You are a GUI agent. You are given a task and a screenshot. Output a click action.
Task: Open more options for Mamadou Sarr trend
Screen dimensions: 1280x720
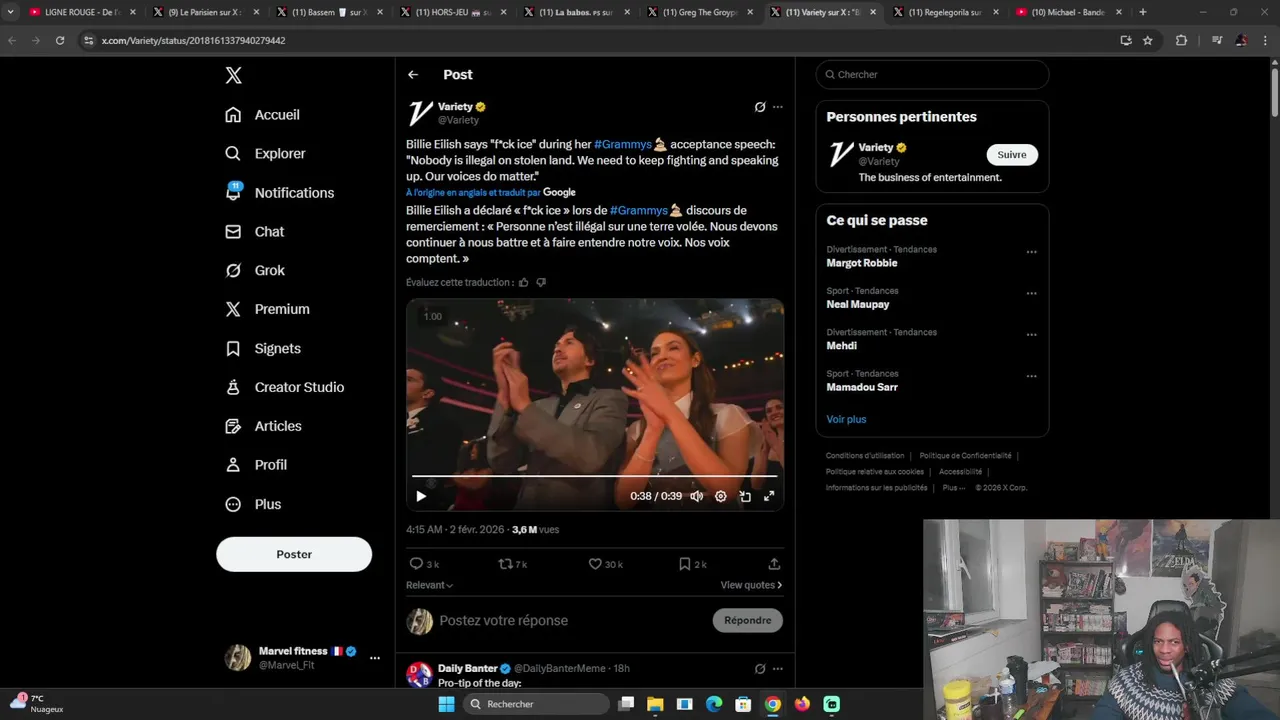pos(1031,377)
